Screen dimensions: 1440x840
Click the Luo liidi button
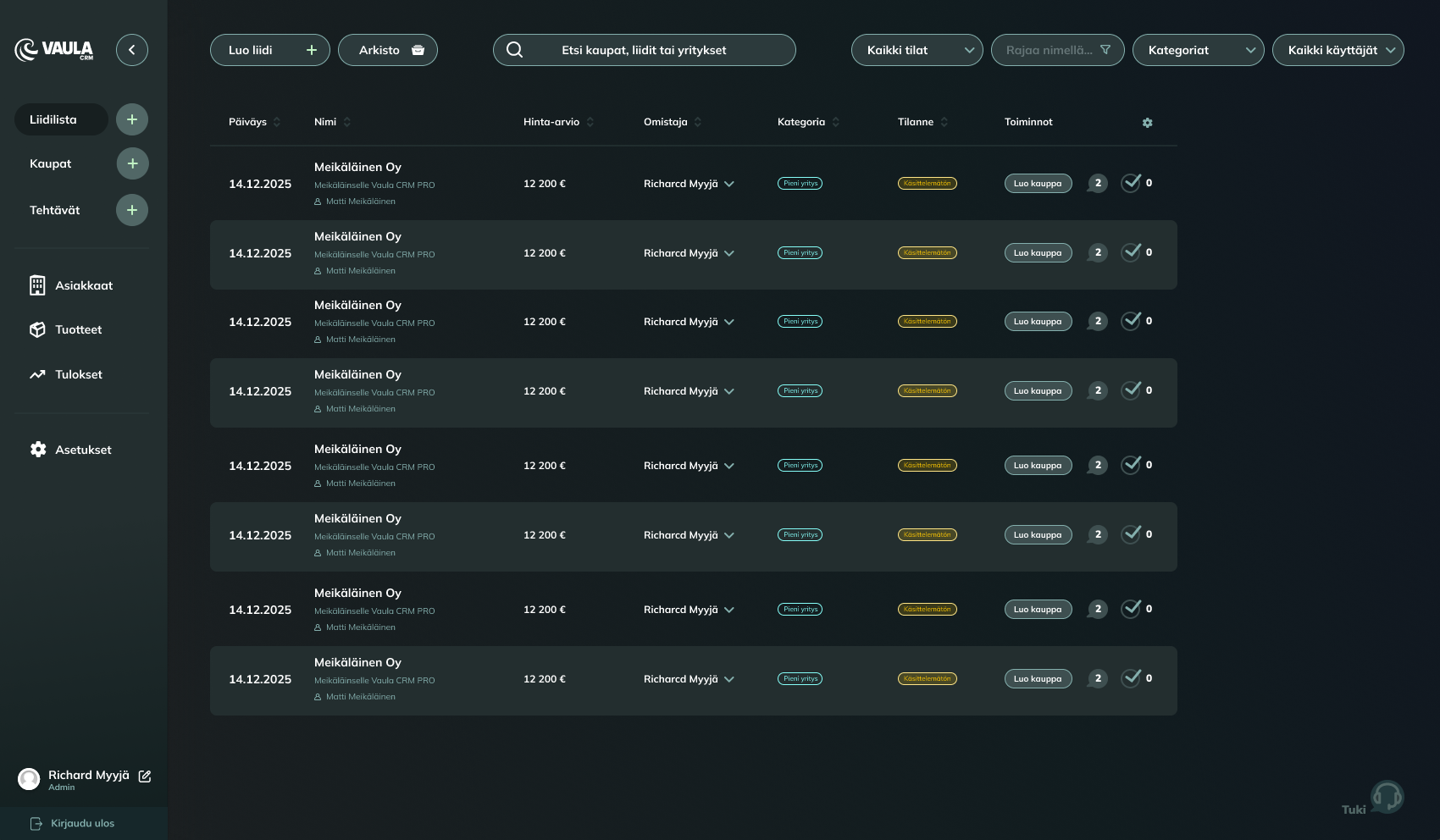click(x=269, y=50)
